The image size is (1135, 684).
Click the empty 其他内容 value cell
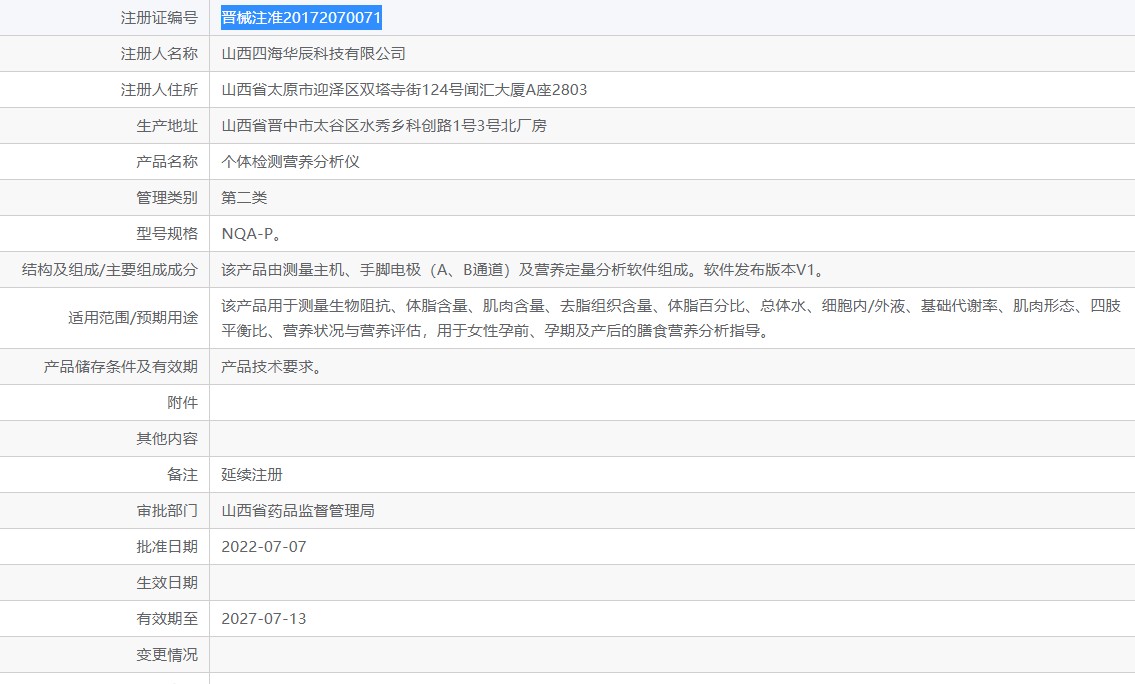point(670,439)
